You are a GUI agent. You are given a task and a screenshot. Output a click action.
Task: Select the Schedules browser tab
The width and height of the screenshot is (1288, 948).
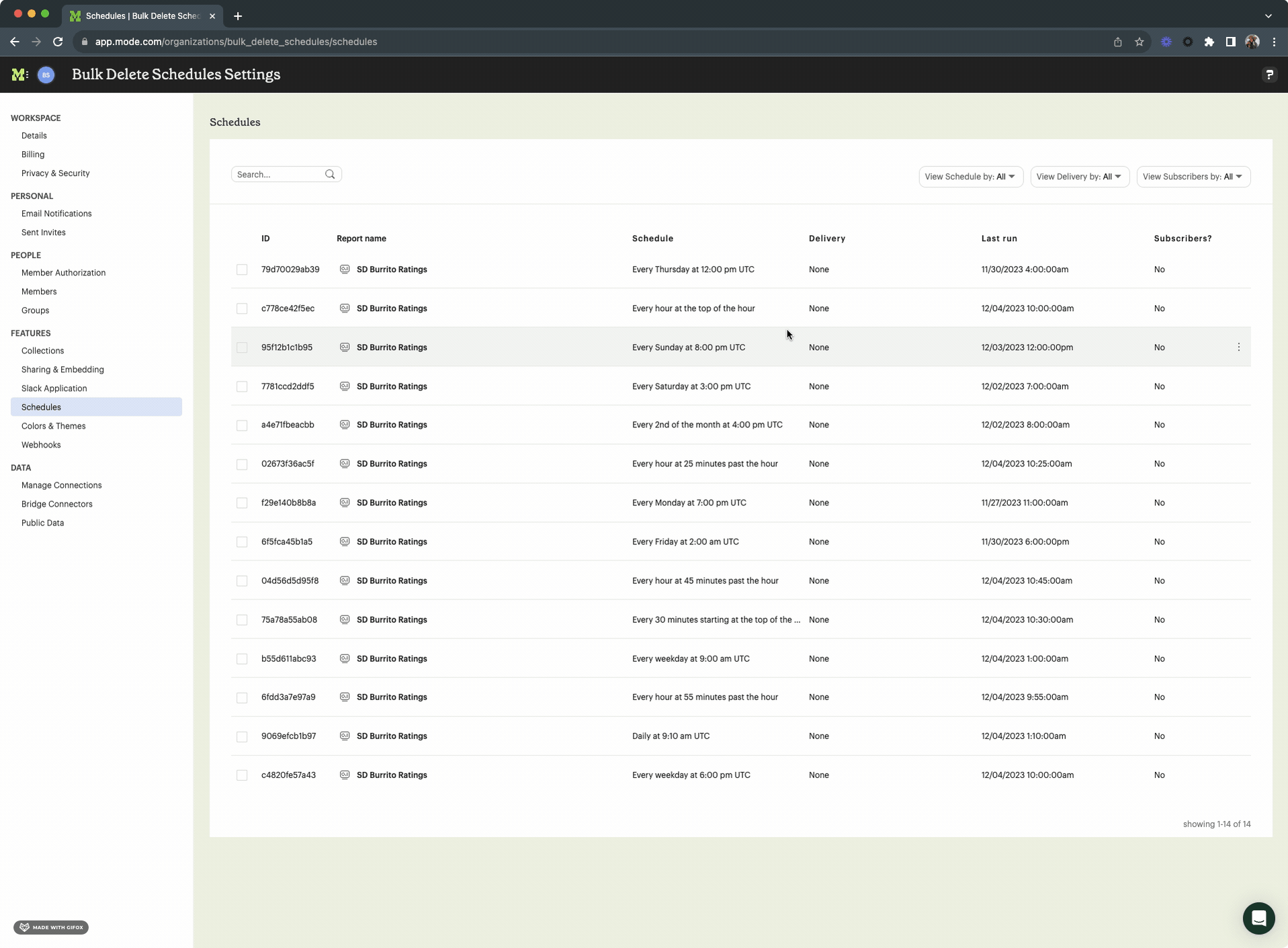142,15
